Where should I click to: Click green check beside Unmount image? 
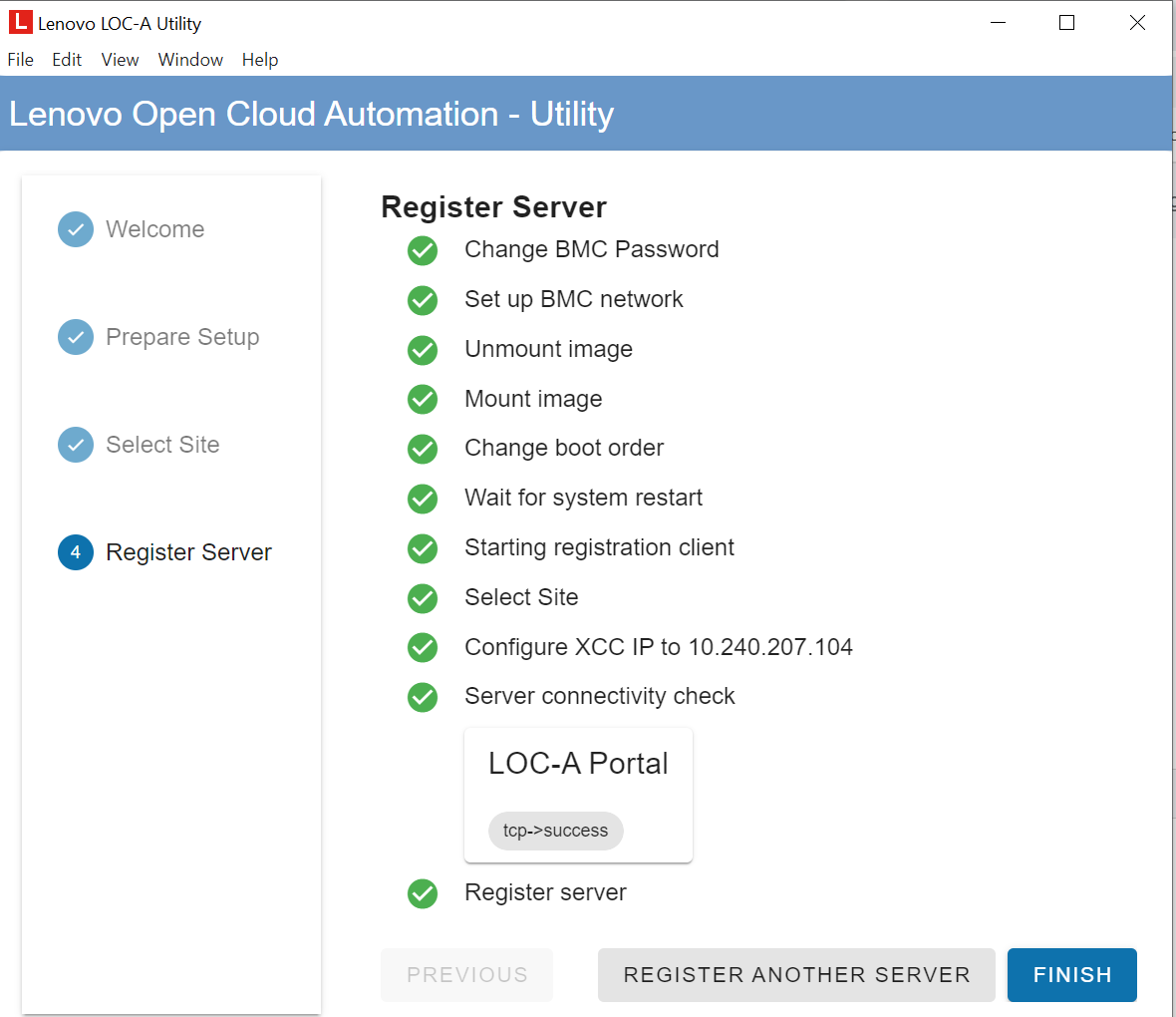pyautogui.click(x=423, y=350)
